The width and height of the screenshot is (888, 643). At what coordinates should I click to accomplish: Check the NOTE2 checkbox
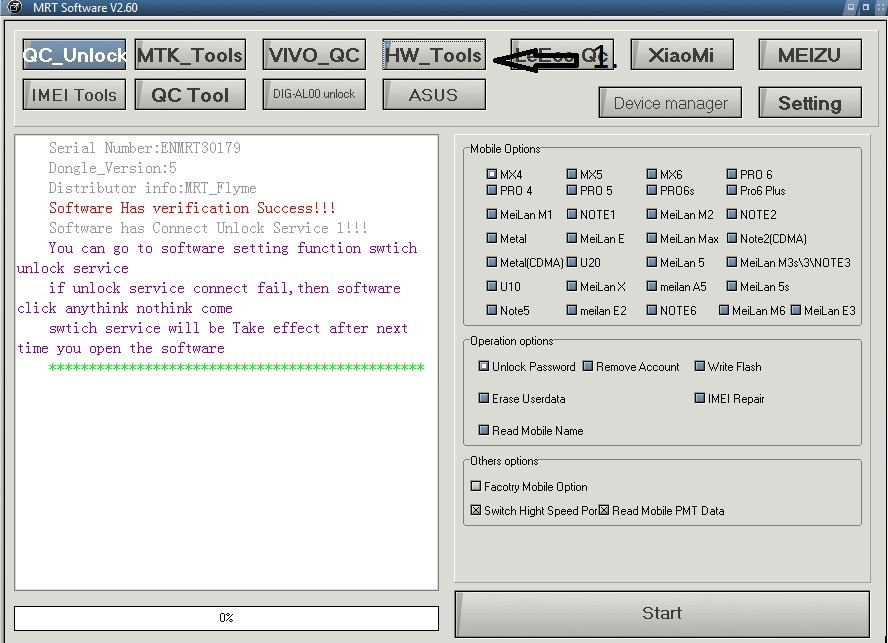pos(732,214)
